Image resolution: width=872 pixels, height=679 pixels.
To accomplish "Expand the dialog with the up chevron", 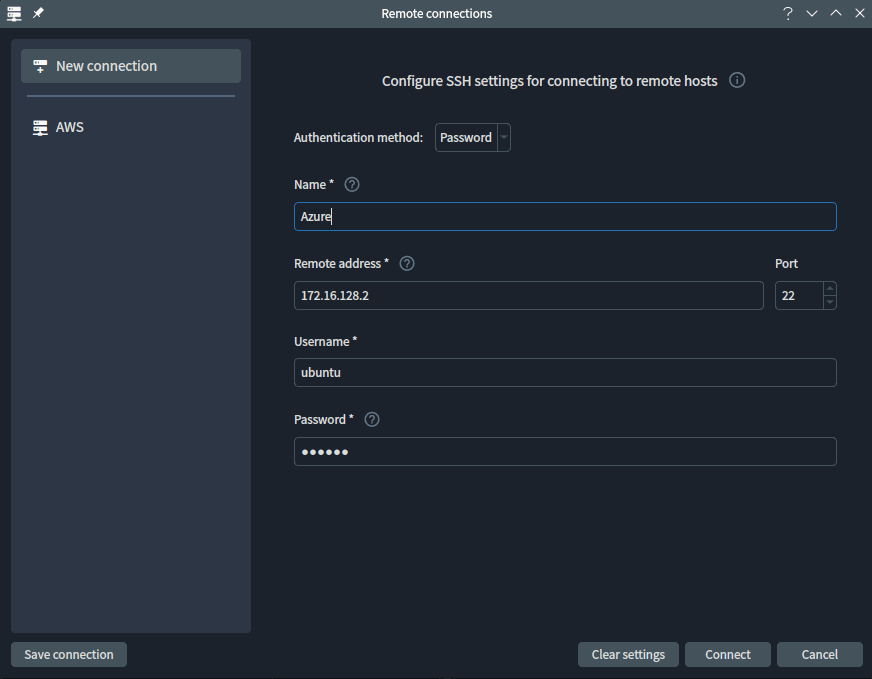I will point(835,13).
